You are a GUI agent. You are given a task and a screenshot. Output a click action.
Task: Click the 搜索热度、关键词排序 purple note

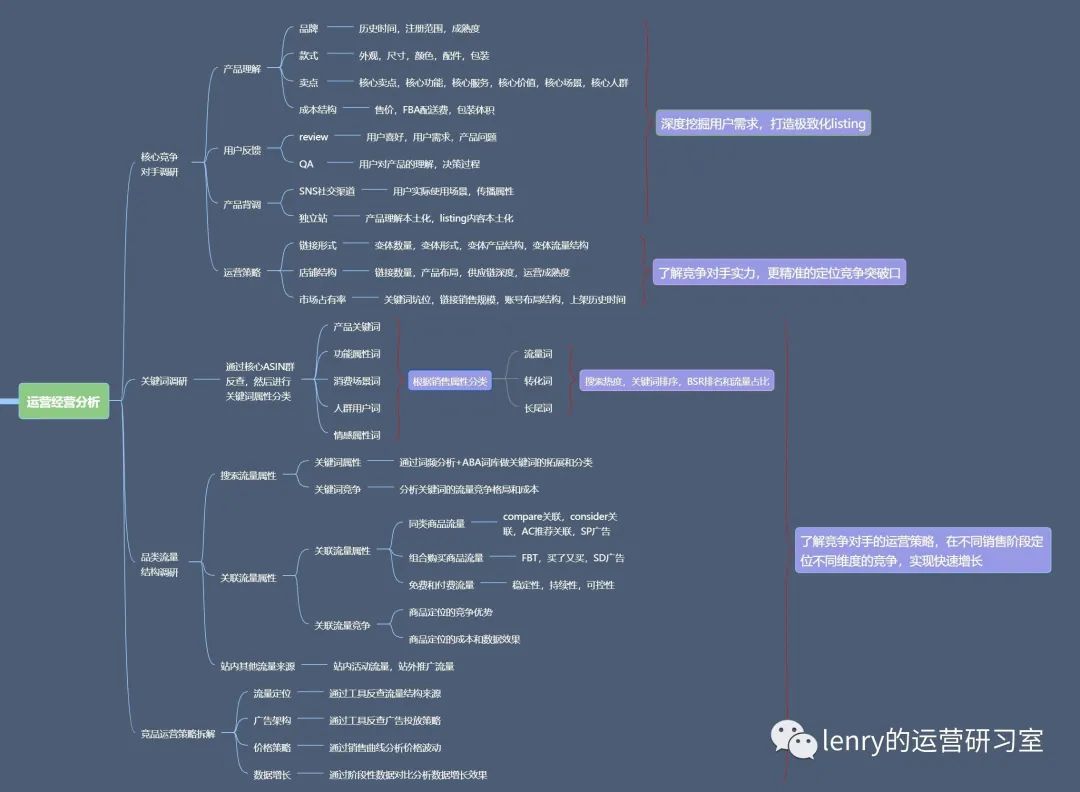click(x=676, y=381)
